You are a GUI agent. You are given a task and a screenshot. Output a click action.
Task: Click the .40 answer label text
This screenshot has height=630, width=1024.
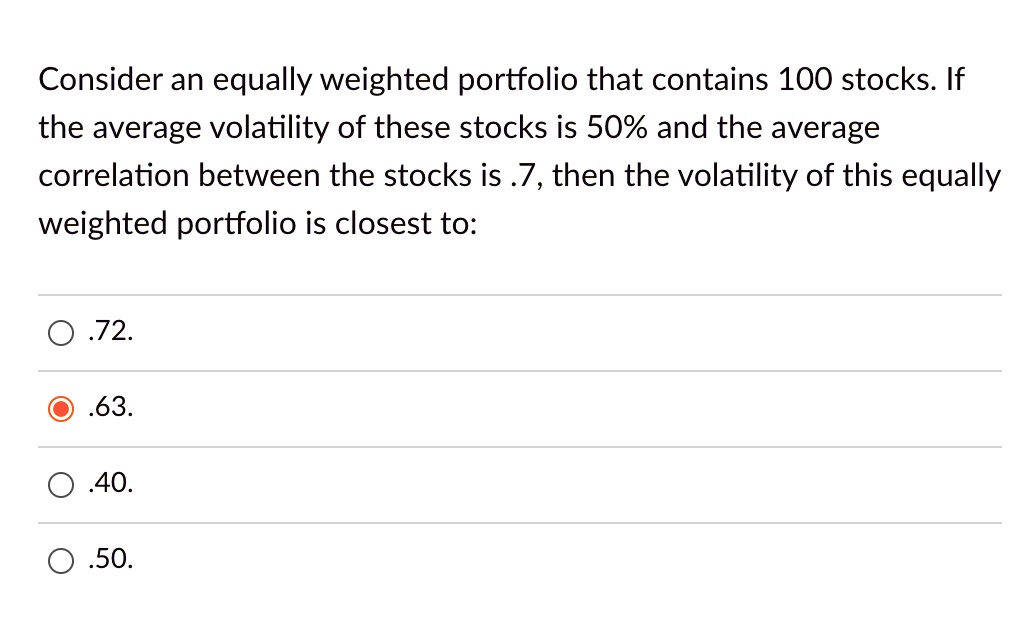(110, 483)
